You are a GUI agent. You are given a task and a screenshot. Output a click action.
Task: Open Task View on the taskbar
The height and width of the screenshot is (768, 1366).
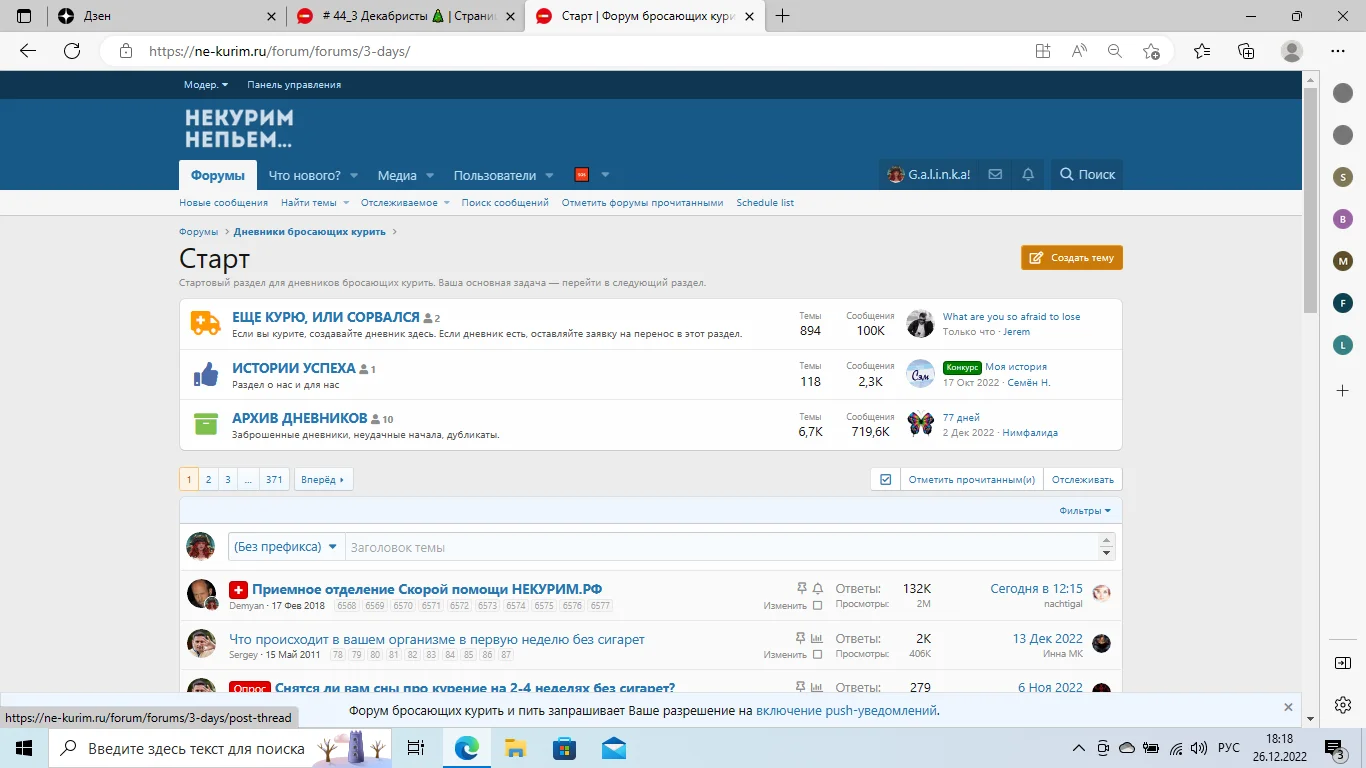[x=416, y=748]
